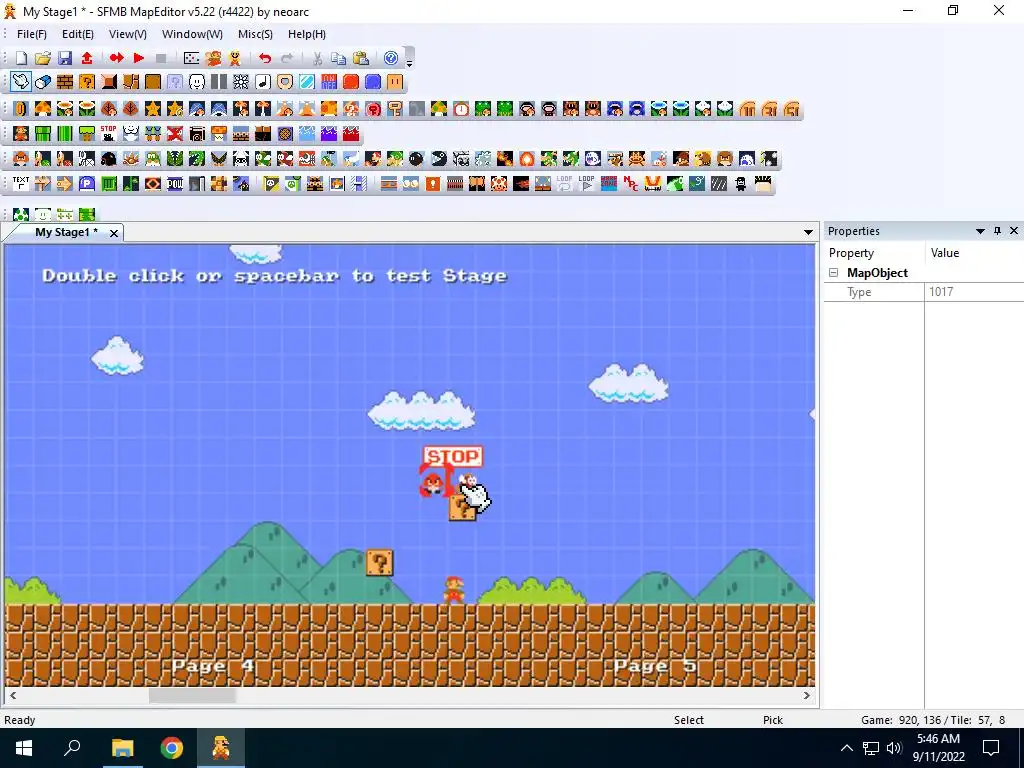Choose the music note block
This screenshot has width=1024, height=768.
click(x=263, y=82)
